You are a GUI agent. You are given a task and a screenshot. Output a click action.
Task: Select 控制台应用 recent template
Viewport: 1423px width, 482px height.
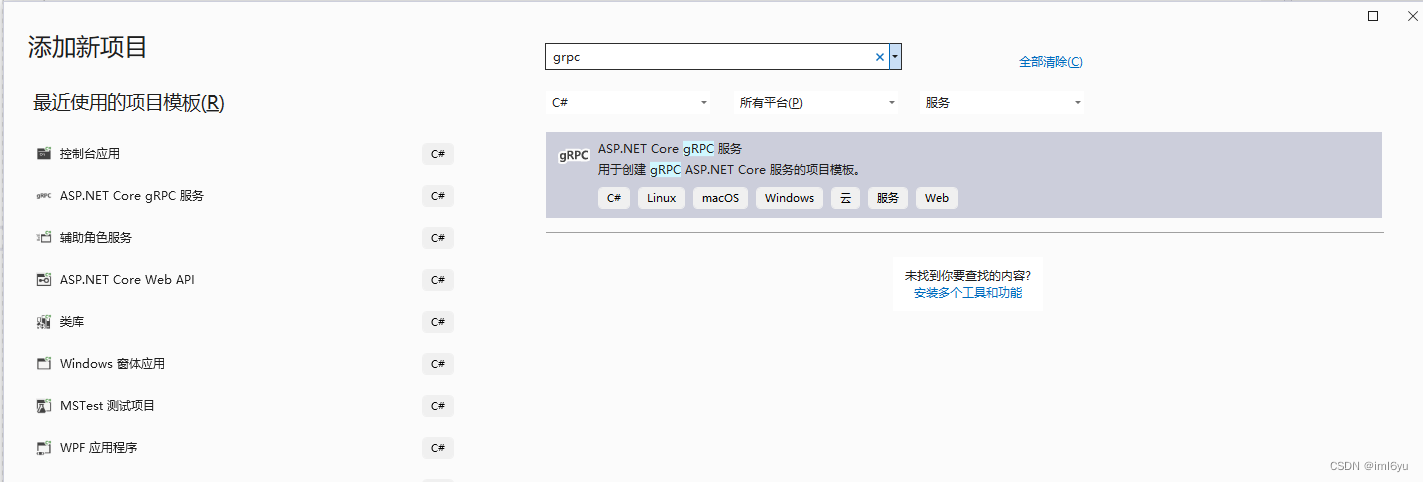tap(243, 154)
